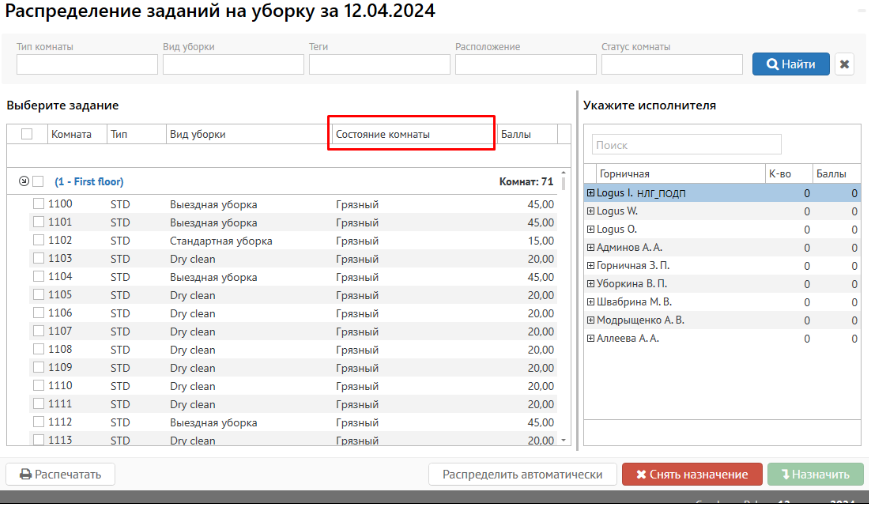Click the tasks list scroll-down arrow
The height and width of the screenshot is (506, 869).
(x=564, y=441)
